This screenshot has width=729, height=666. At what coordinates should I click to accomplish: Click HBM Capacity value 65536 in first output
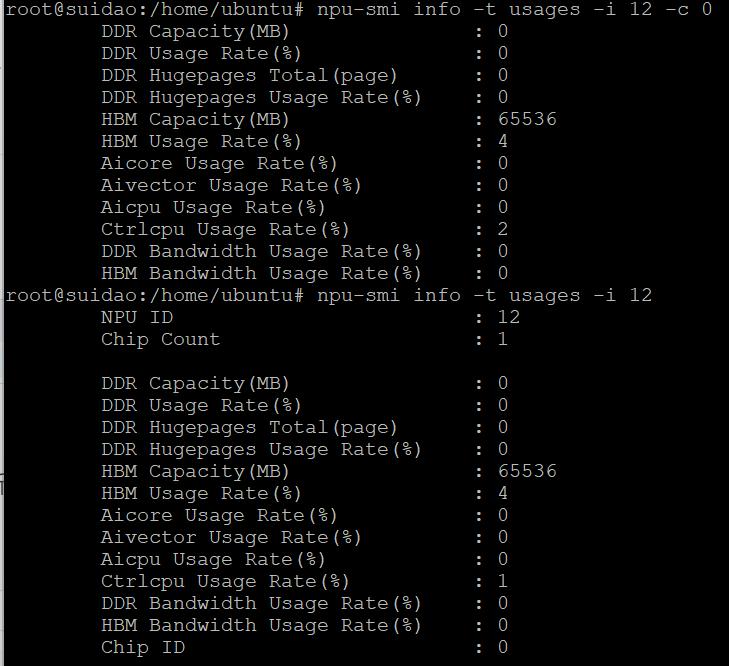(x=527, y=119)
